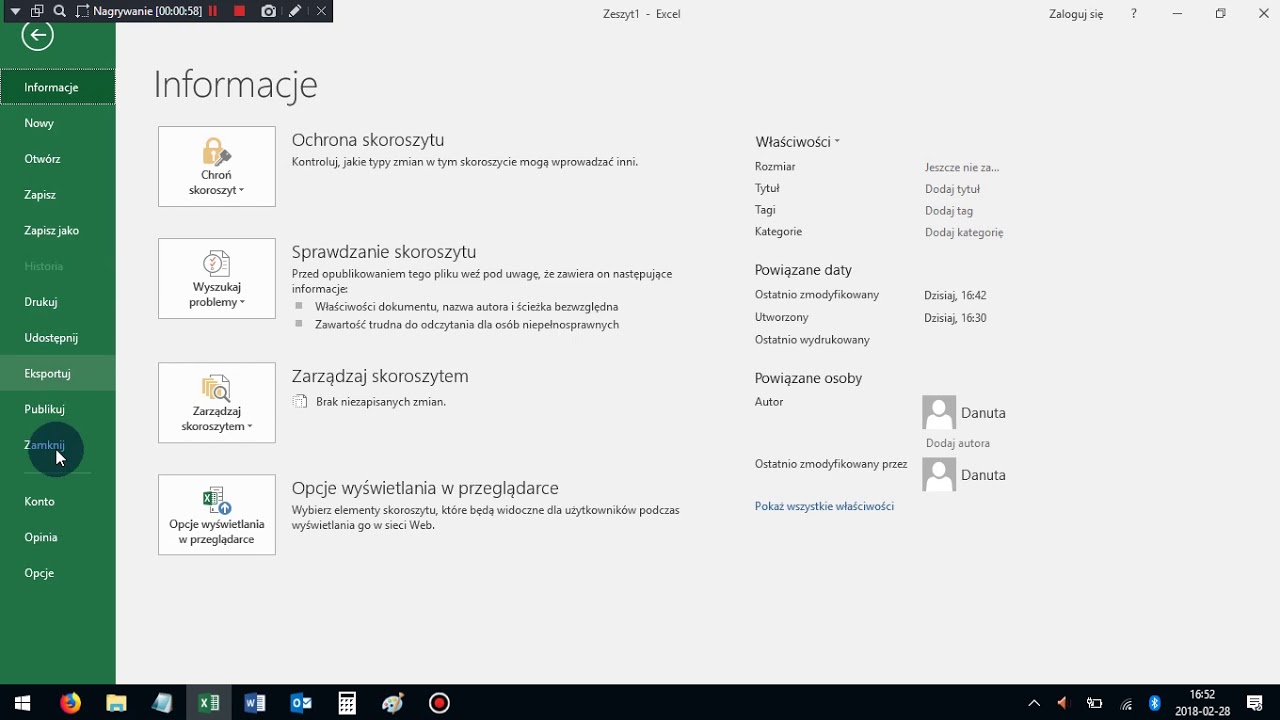Show hidden system tray icons
Image resolution: width=1280 pixels, height=720 pixels.
click(x=1034, y=703)
